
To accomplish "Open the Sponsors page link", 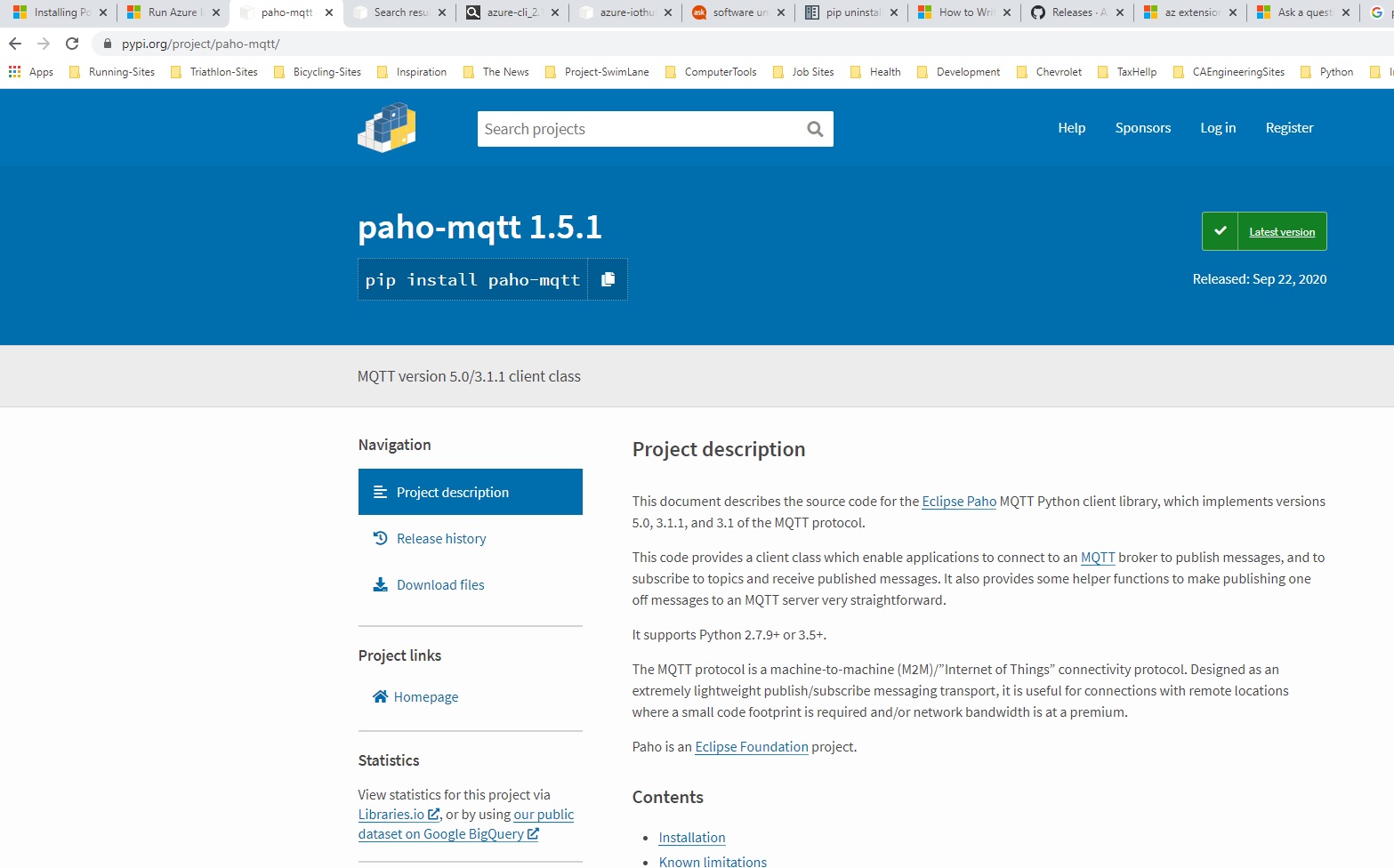I will [x=1143, y=128].
